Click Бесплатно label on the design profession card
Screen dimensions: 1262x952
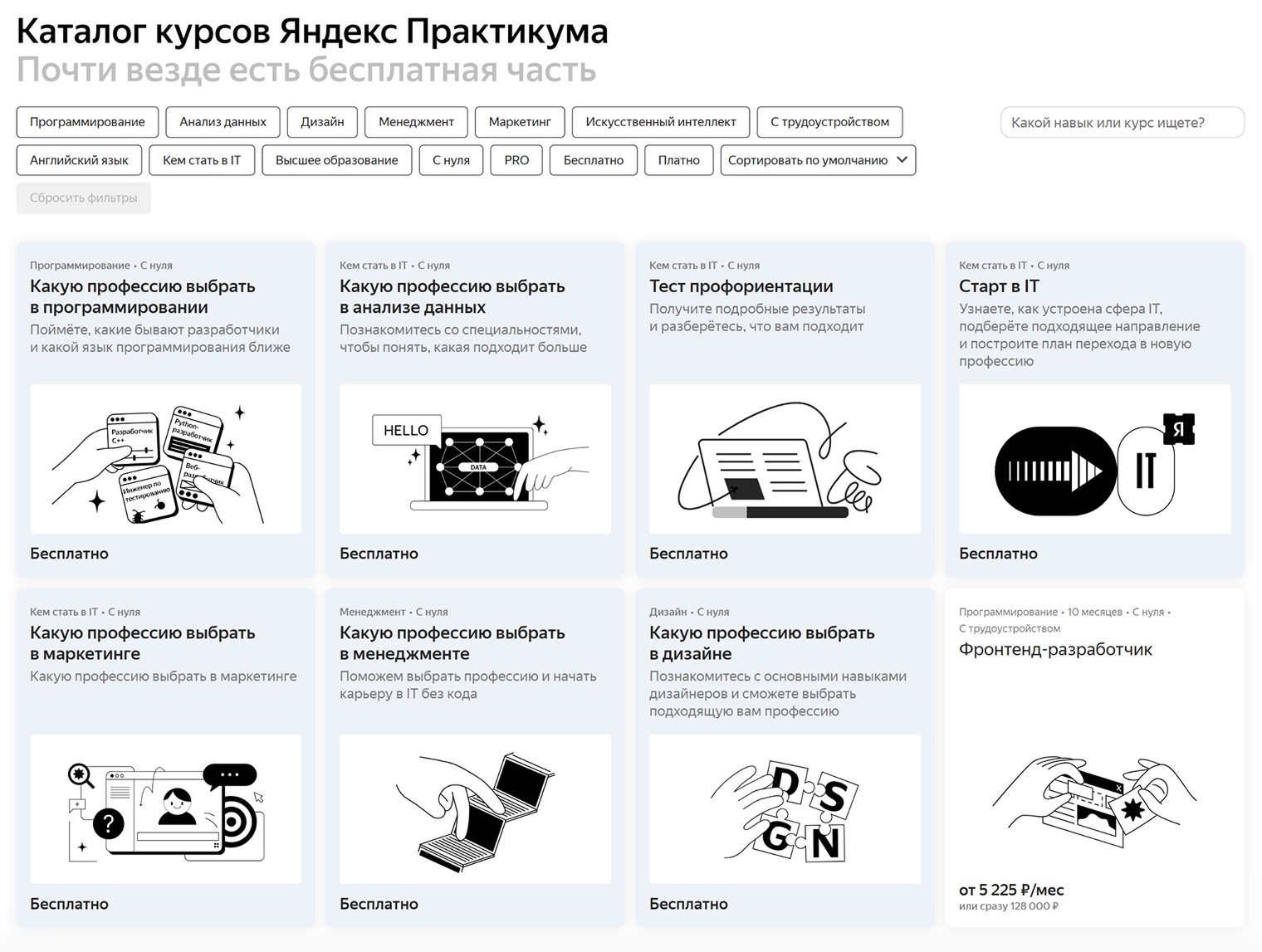tap(688, 904)
